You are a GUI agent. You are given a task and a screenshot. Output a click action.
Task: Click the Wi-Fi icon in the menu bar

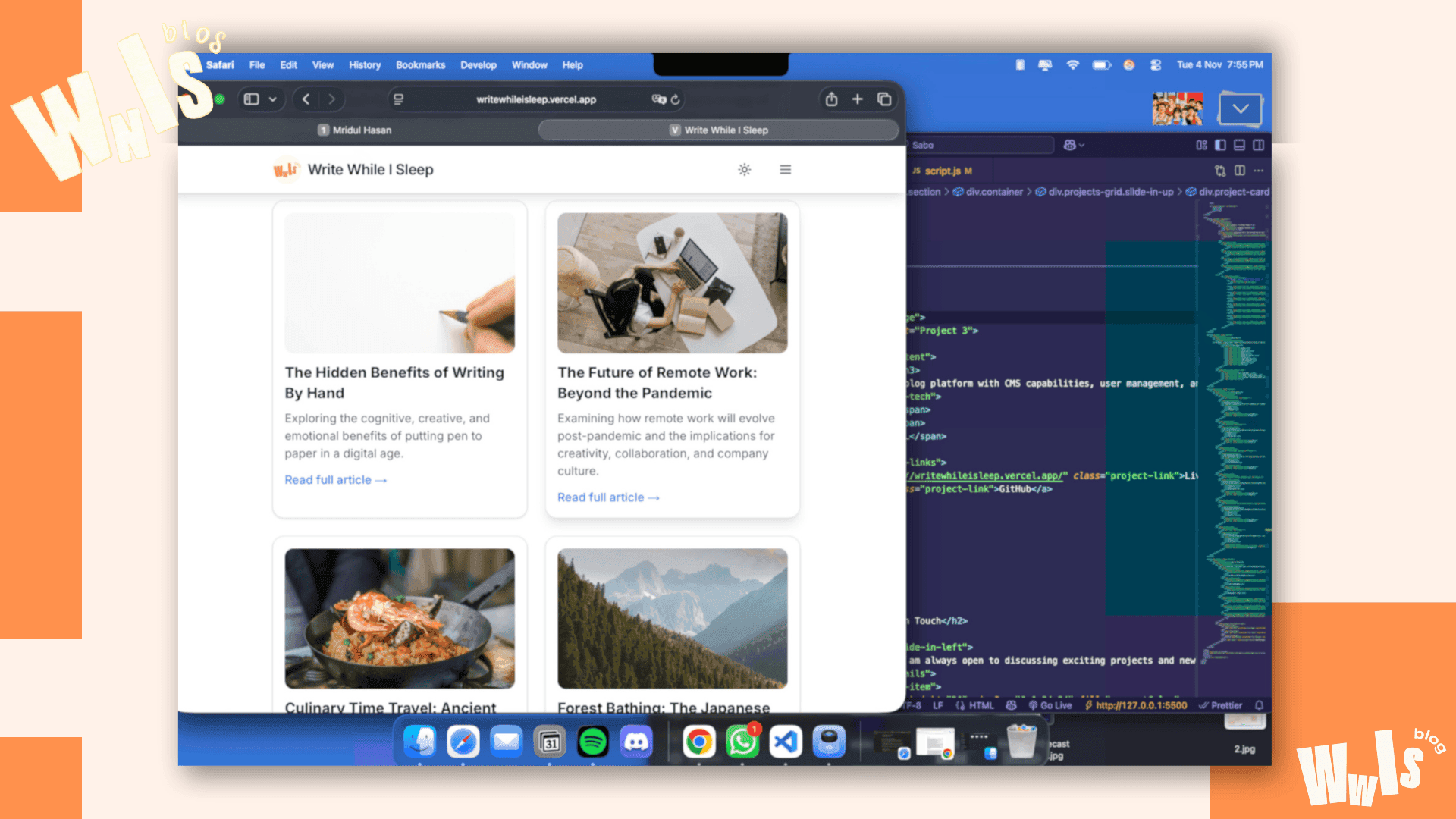coord(1073,65)
